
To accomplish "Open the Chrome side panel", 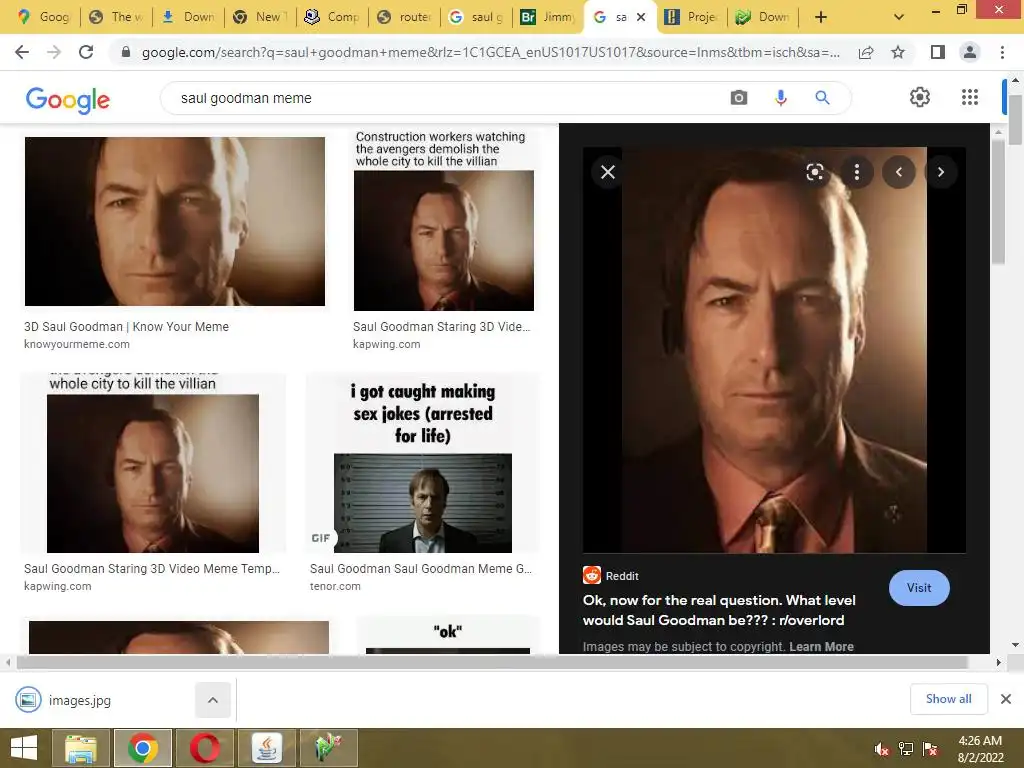I will point(938,52).
